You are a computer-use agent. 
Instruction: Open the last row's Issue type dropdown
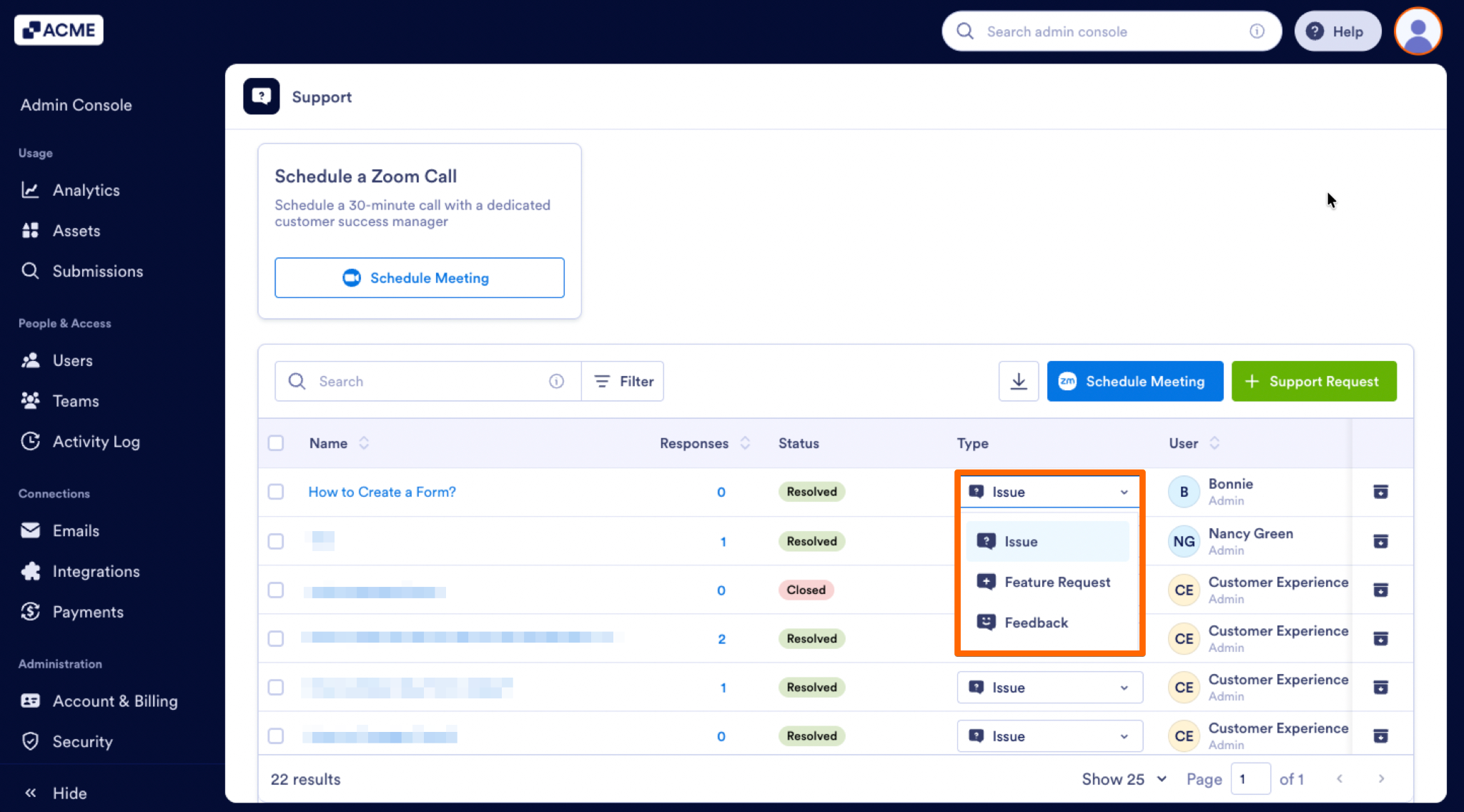(x=1049, y=736)
